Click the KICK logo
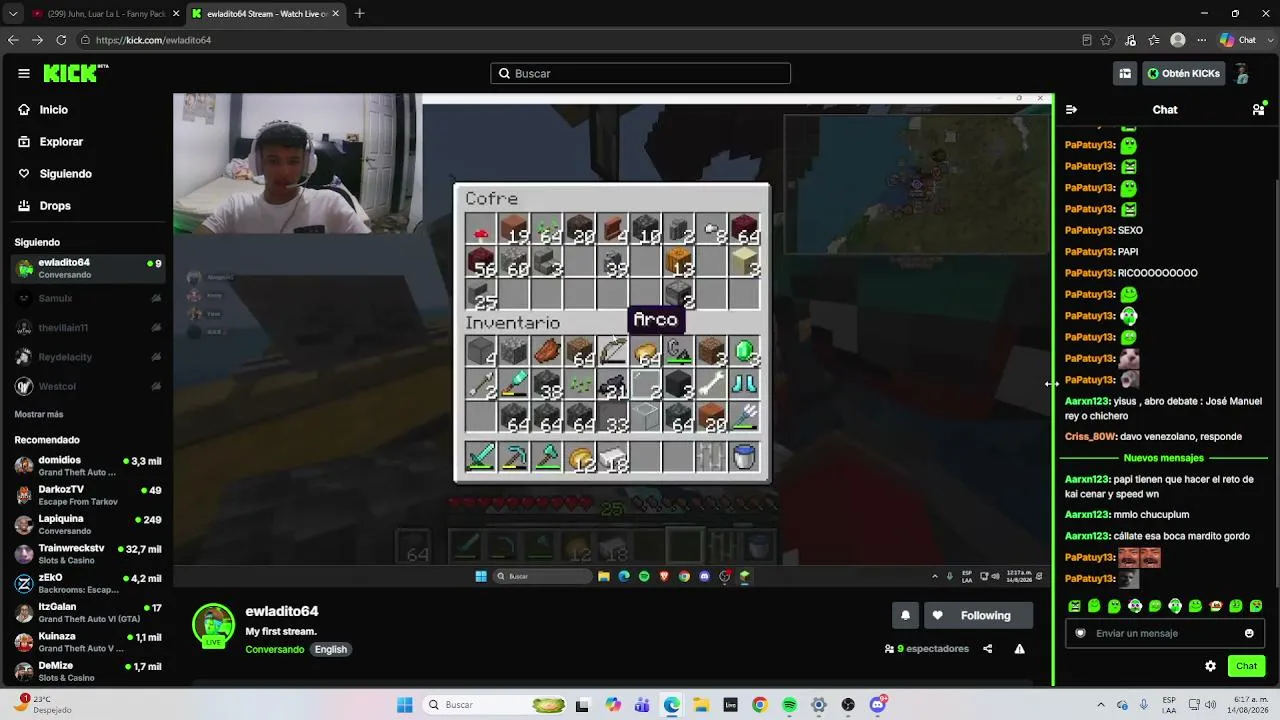 tap(75, 73)
